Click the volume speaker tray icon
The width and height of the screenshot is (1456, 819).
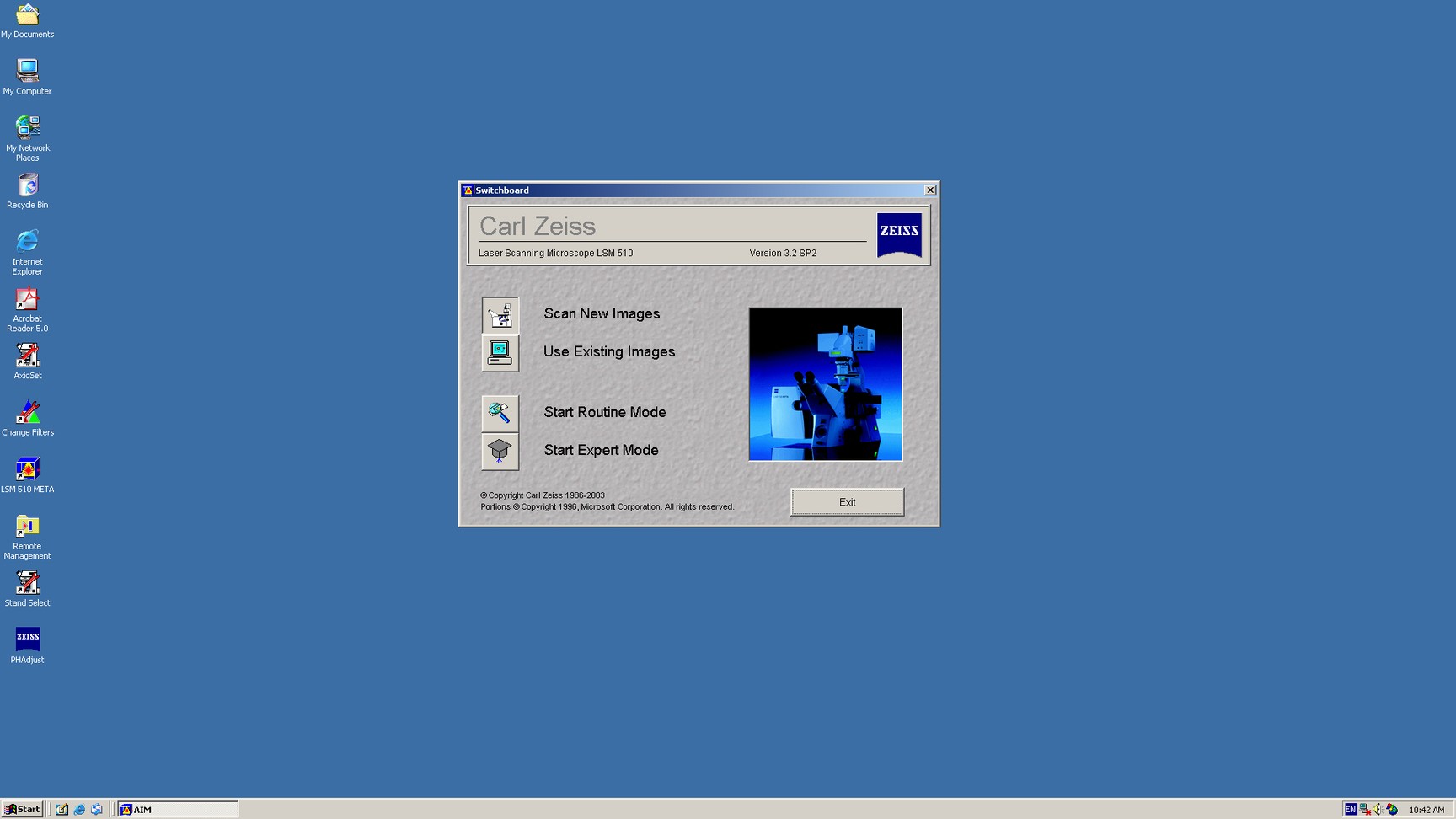coord(1378,810)
